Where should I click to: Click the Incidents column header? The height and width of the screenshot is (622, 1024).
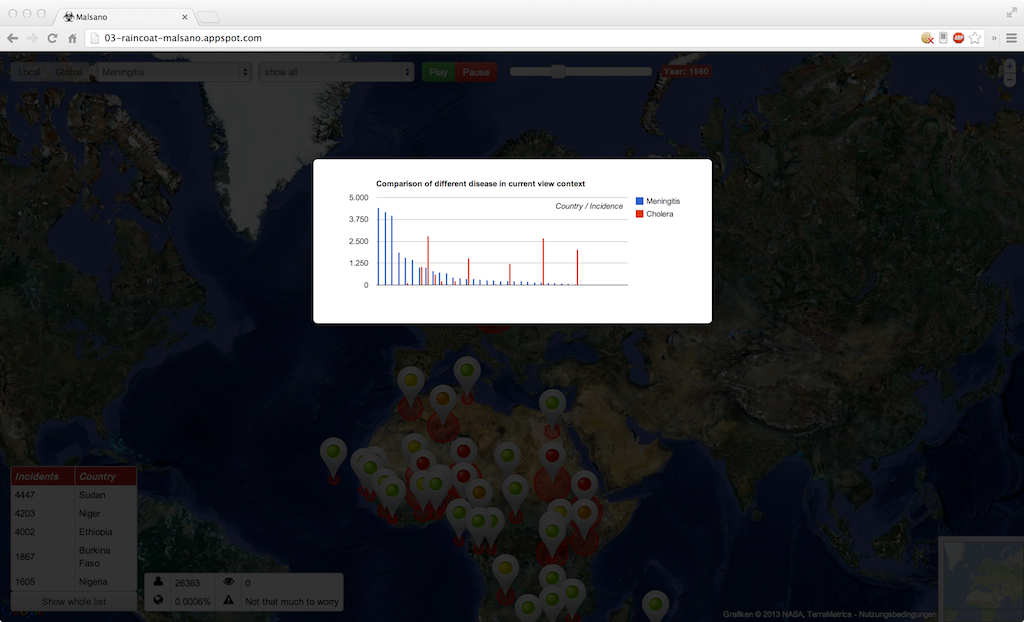[43, 476]
